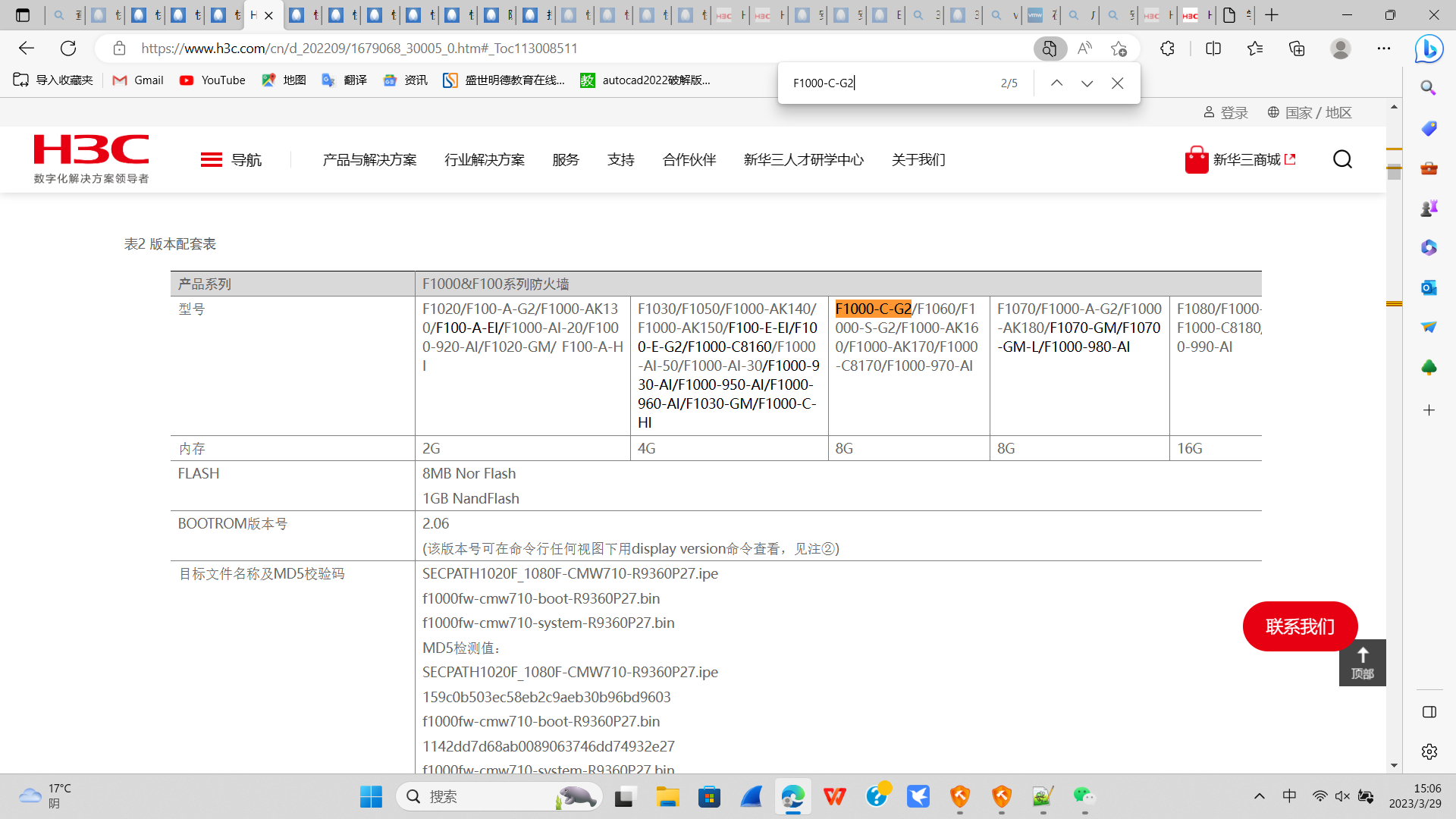The height and width of the screenshot is (819, 1456).
Task: Expand hidden system tray icons chevron
Action: 1260,795
